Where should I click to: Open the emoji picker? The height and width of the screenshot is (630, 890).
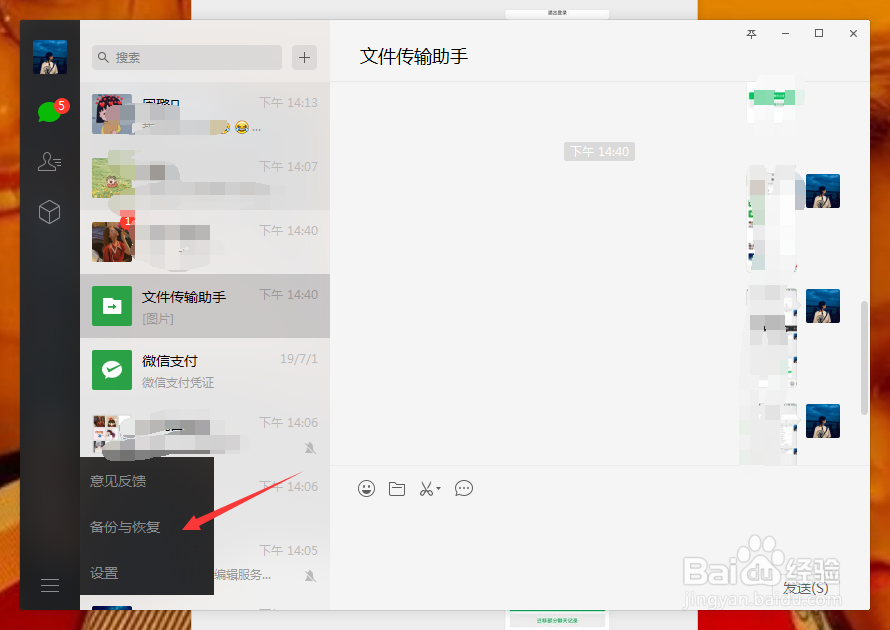point(366,488)
